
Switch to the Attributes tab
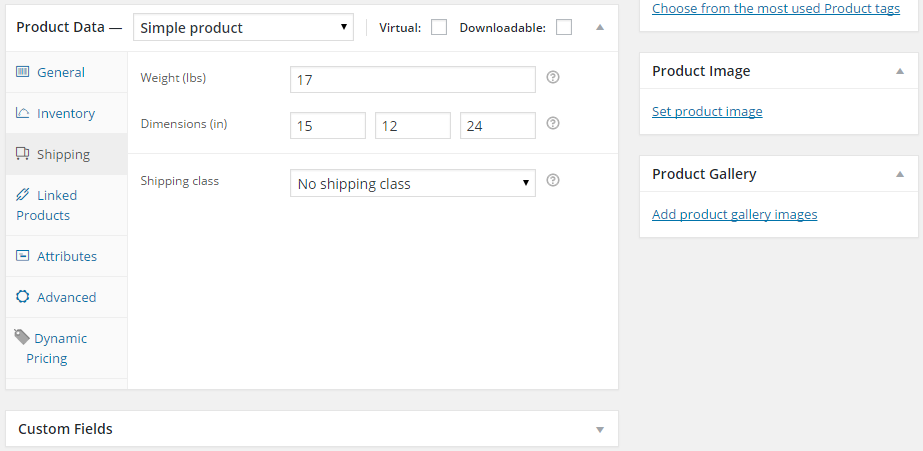(x=67, y=256)
